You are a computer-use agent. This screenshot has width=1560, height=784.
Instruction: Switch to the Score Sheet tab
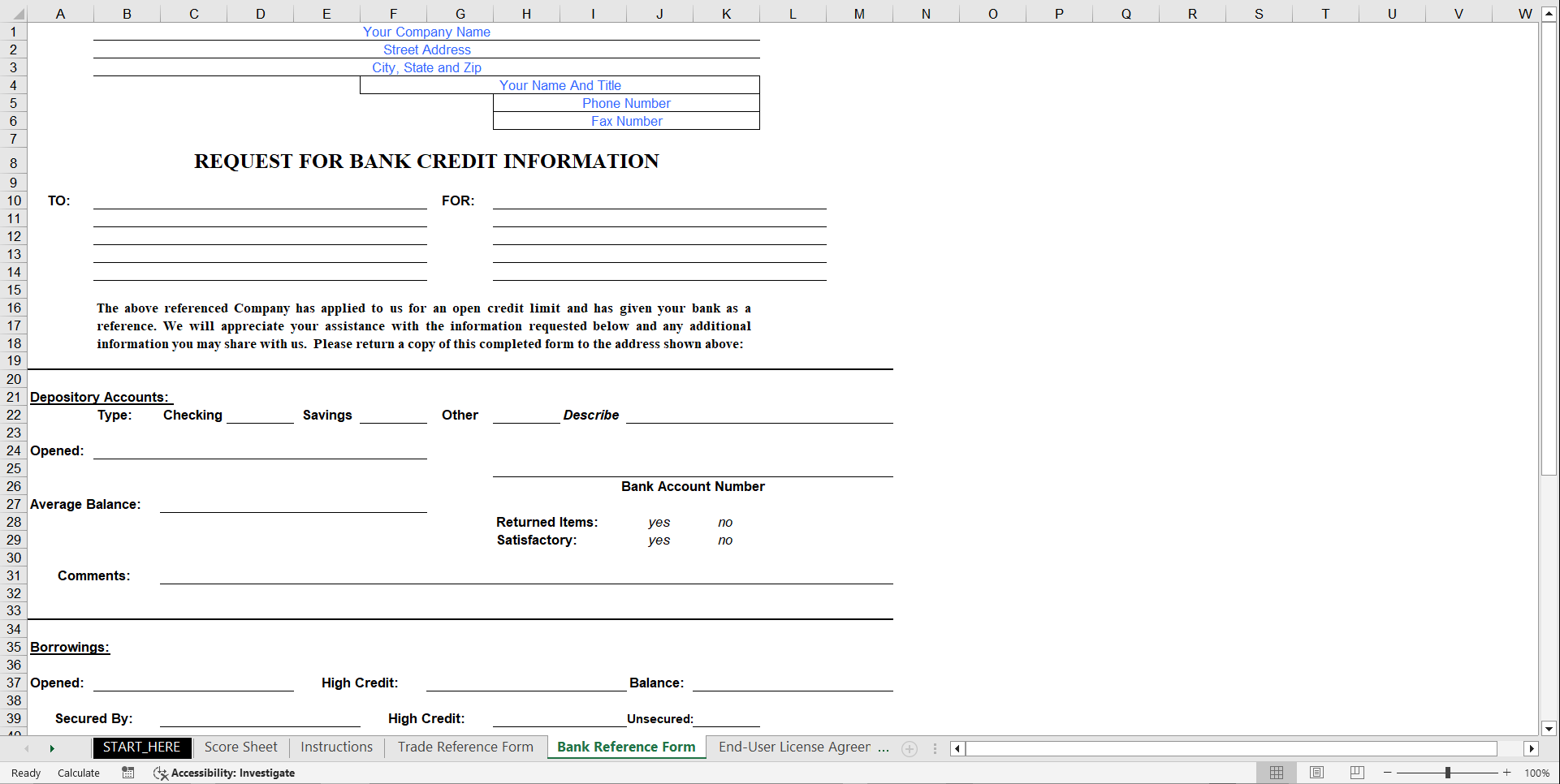click(x=240, y=747)
